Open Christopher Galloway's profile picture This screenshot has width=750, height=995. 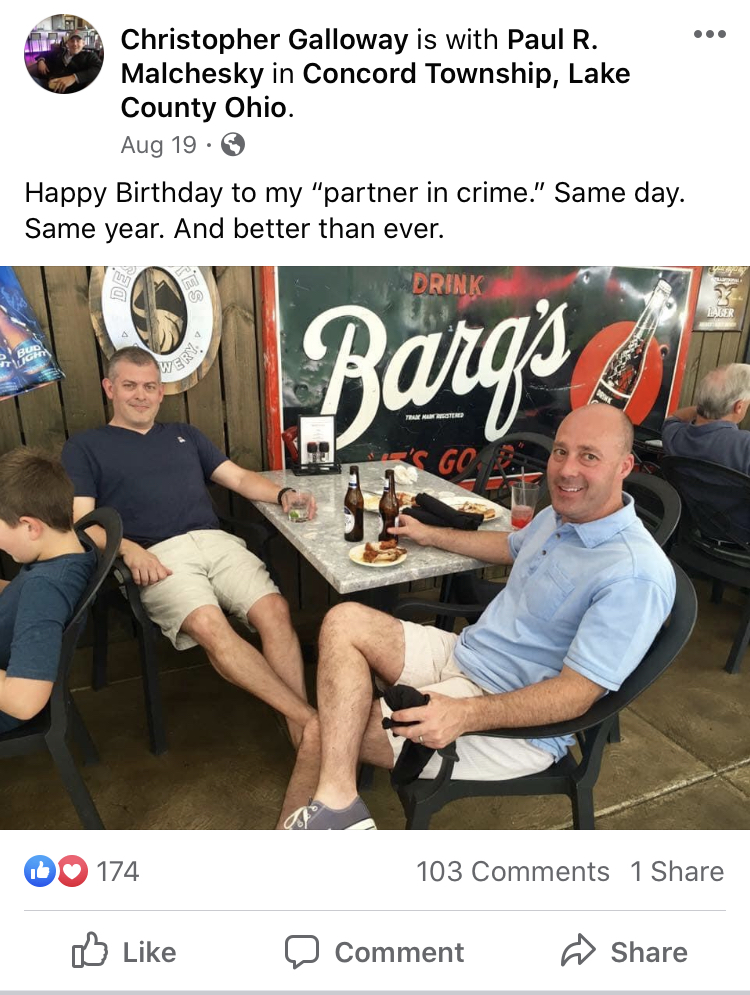(63, 55)
